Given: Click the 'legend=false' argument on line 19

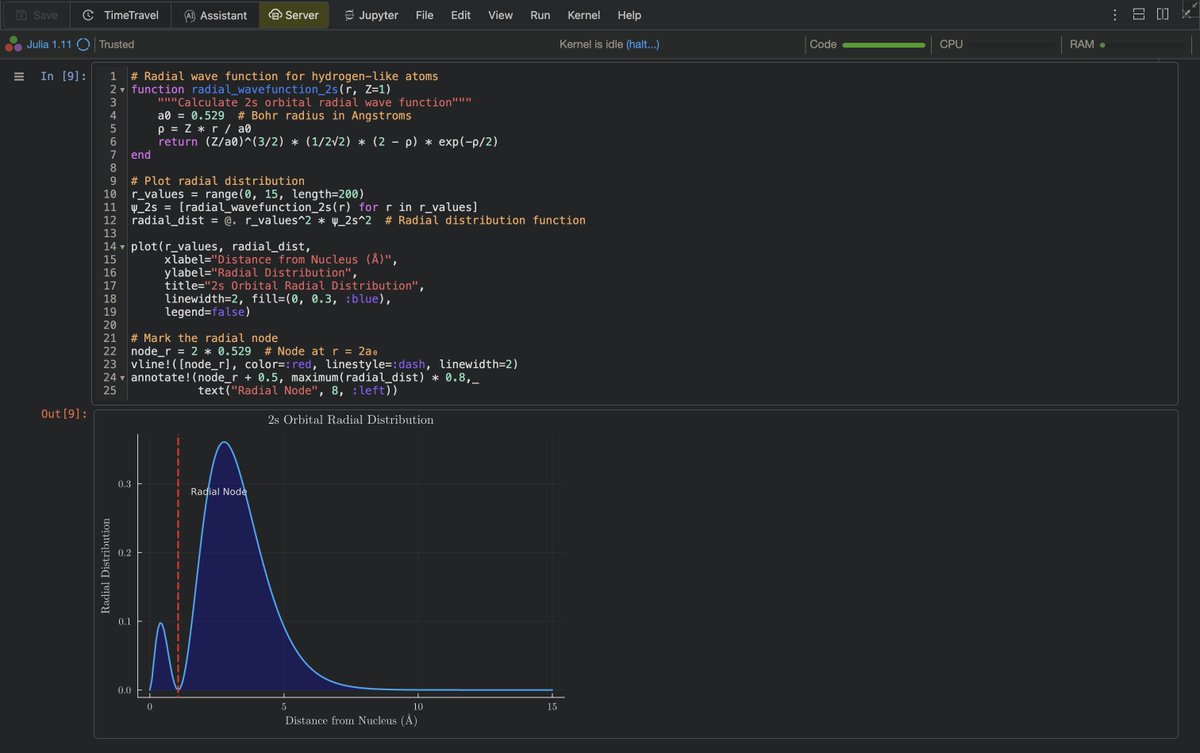Looking at the screenshot, I should tap(206, 312).
